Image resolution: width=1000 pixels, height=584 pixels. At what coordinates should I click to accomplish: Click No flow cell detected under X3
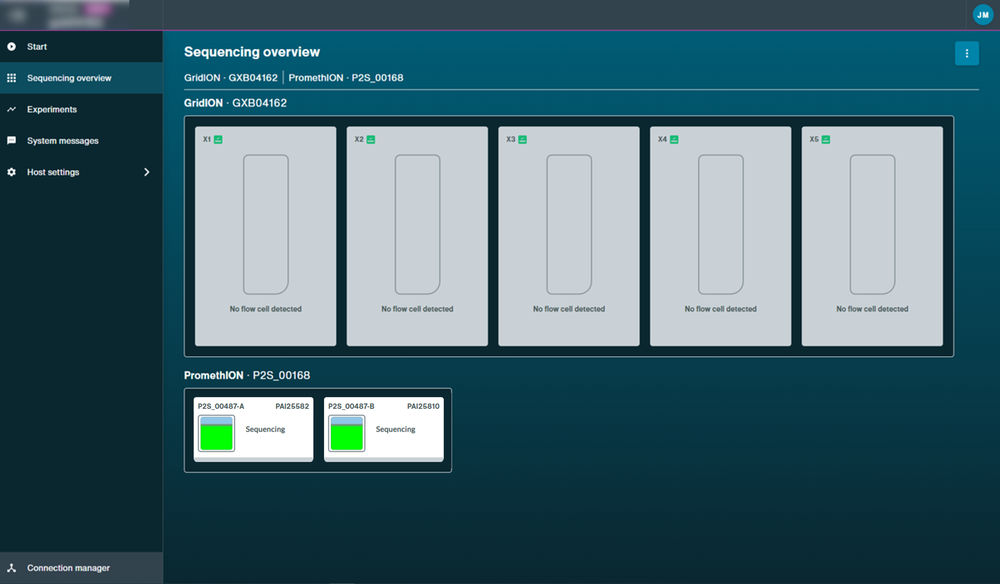pos(569,309)
